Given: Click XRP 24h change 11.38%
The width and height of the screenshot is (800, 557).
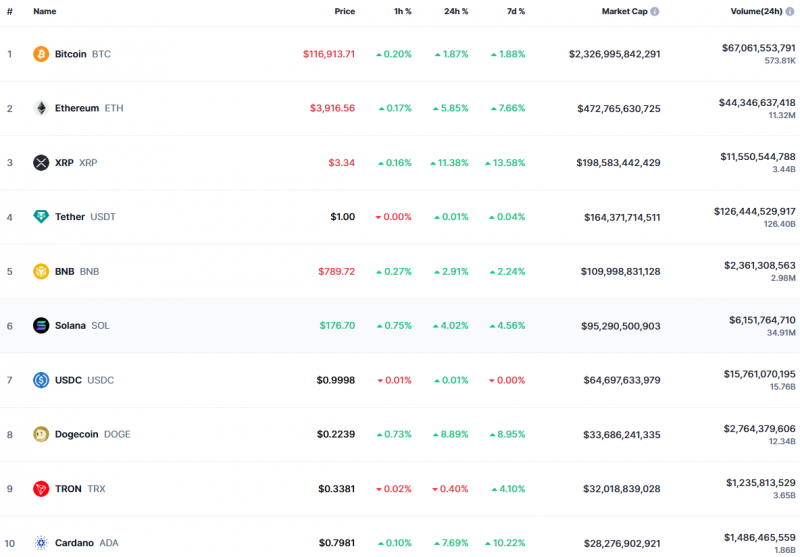Looking at the screenshot, I should tap(449, 163).
